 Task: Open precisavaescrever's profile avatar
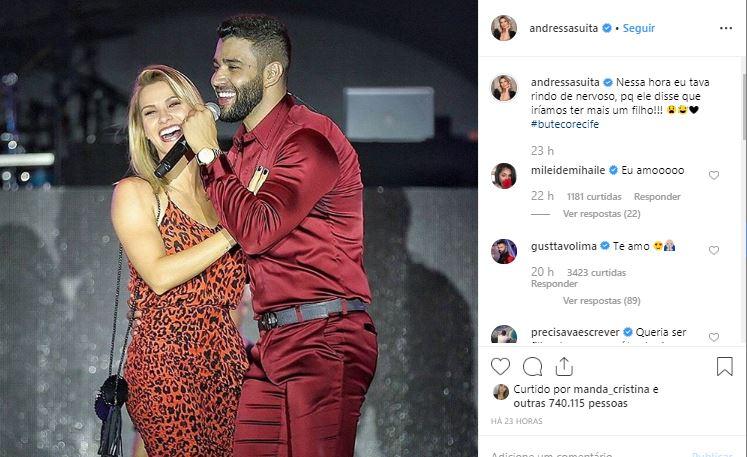pos(504,335)
